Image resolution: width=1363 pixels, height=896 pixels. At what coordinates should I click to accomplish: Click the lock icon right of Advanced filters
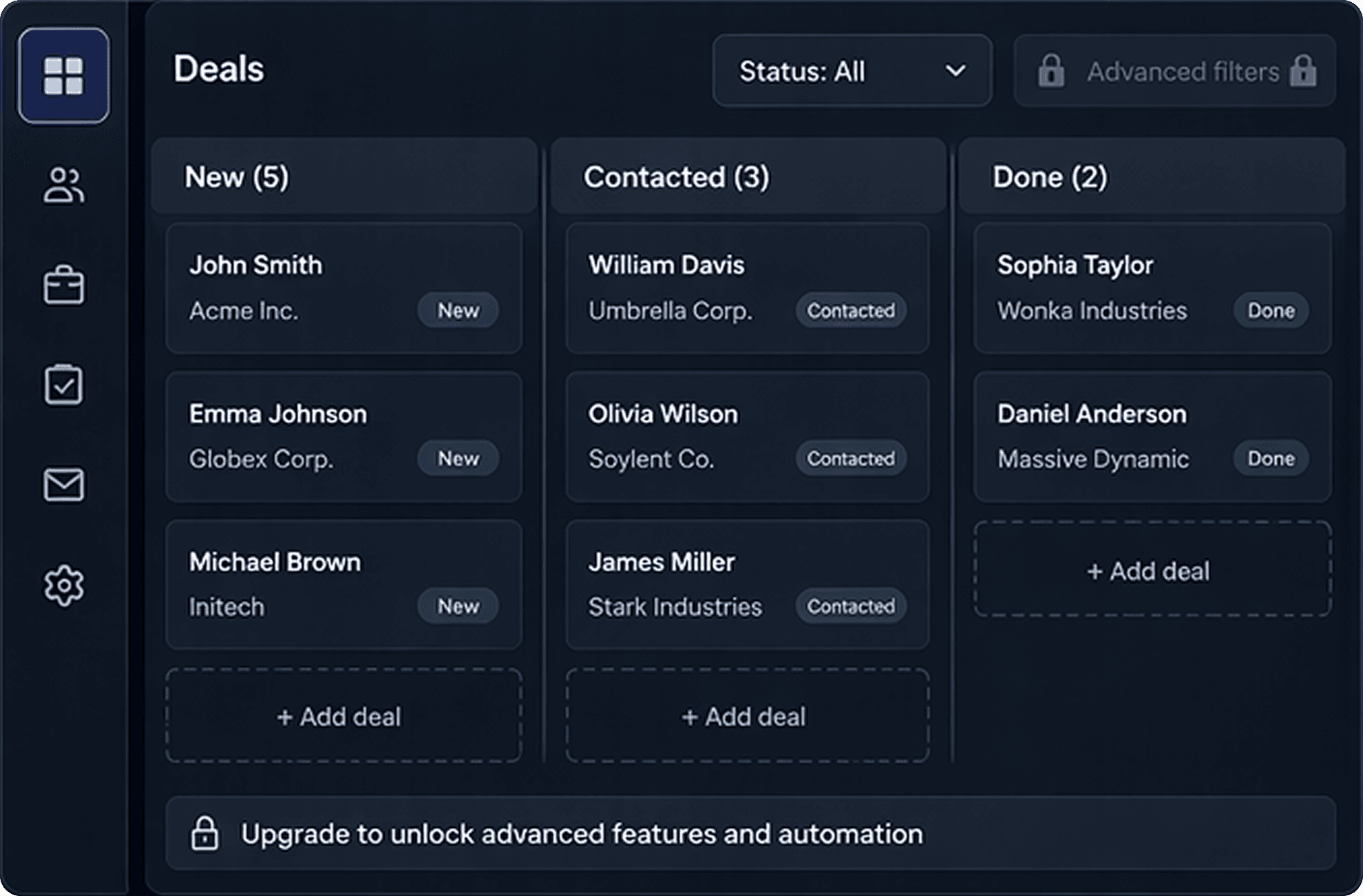coord(1303,71)
